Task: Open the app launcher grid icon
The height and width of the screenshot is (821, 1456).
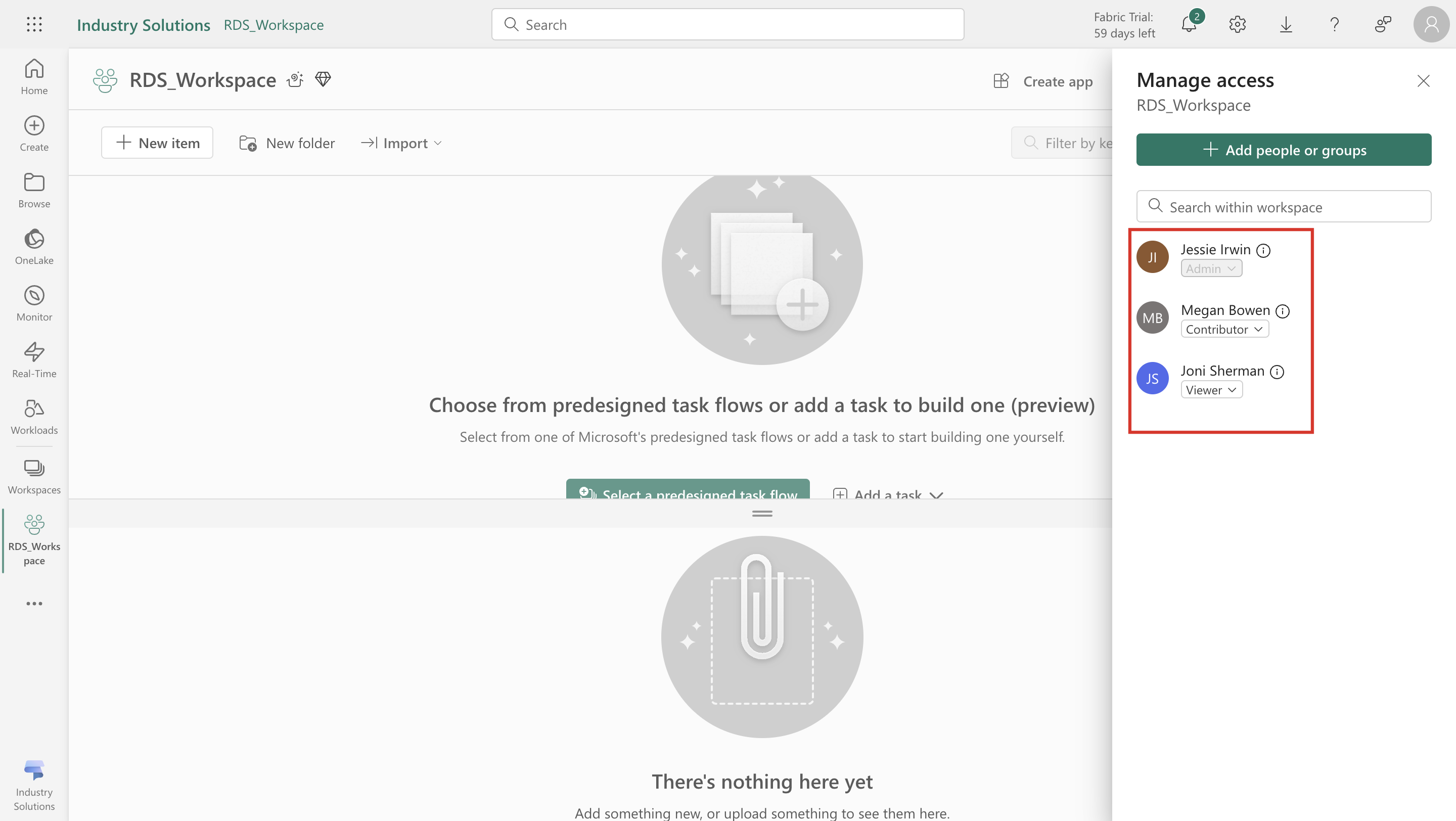Action: point(34,24)
